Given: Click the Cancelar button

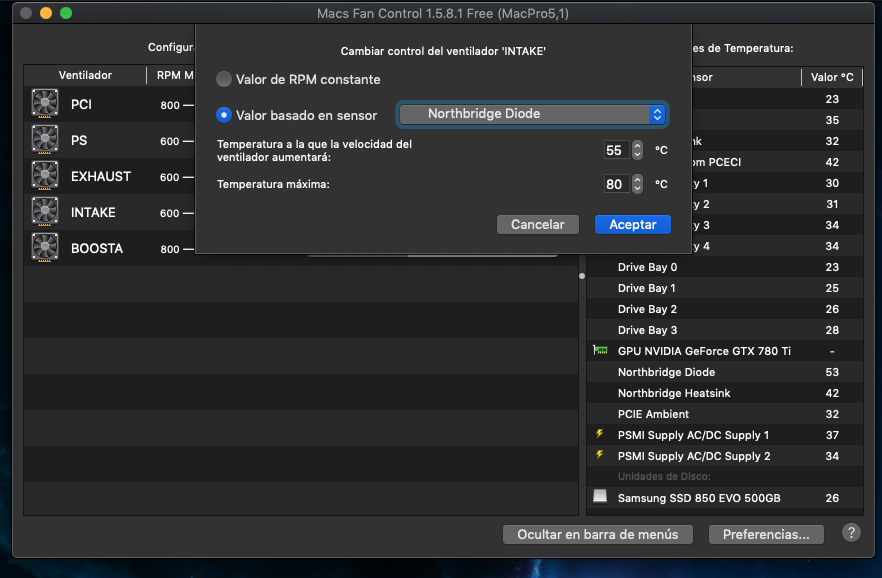Looking at the screenshot, I should [538, 225].
